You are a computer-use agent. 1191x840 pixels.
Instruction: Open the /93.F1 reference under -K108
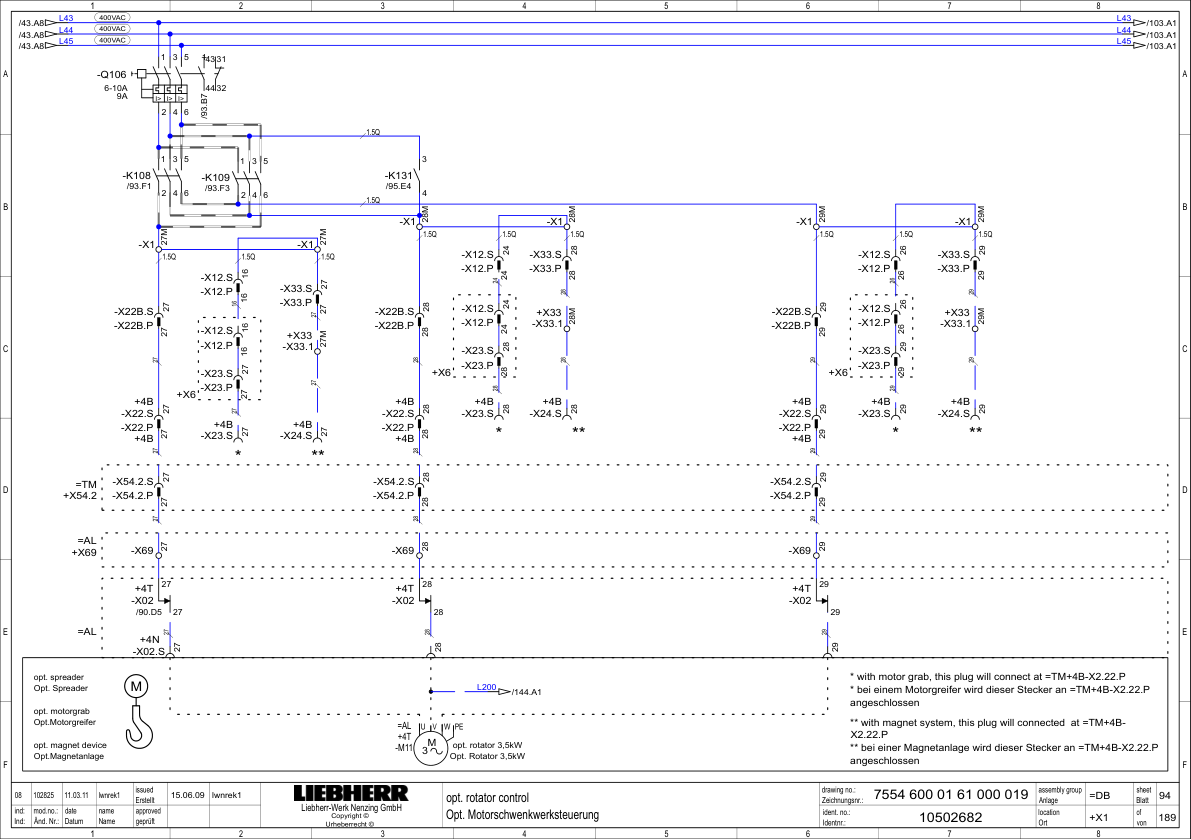coord(139,186)
